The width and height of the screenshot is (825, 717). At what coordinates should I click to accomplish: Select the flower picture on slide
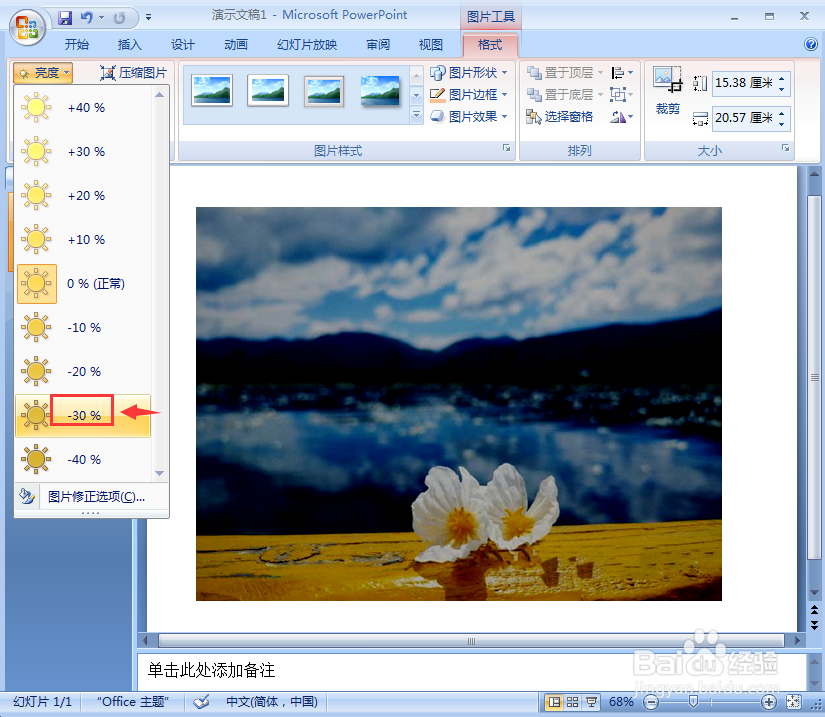click(x=459, y=404)
